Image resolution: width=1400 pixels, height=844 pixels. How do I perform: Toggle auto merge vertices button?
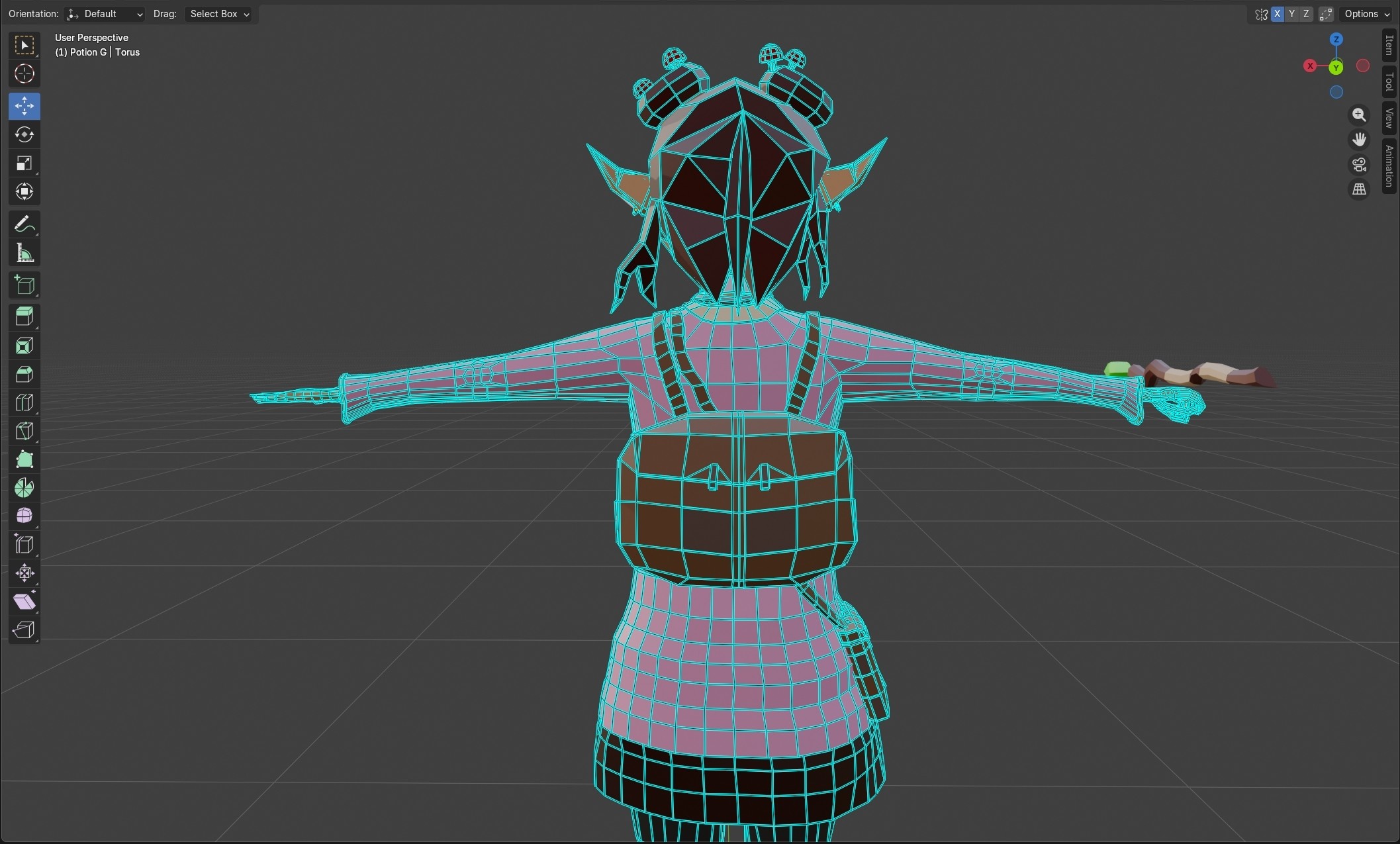(x=1325, y=14)
